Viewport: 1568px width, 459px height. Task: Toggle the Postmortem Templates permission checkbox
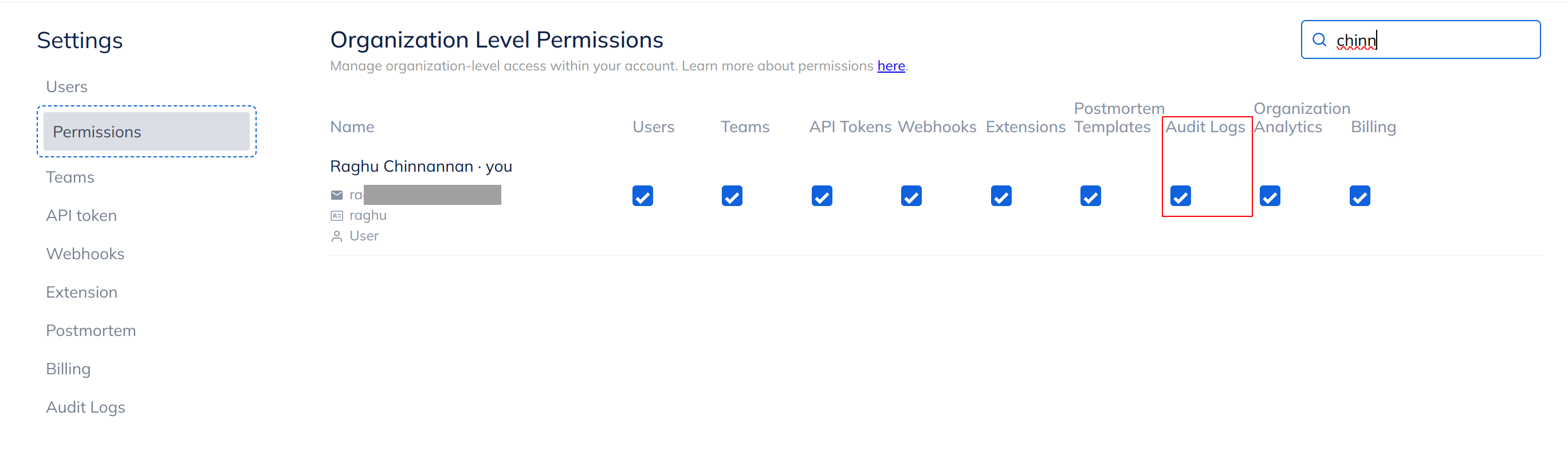[1090, 196]
